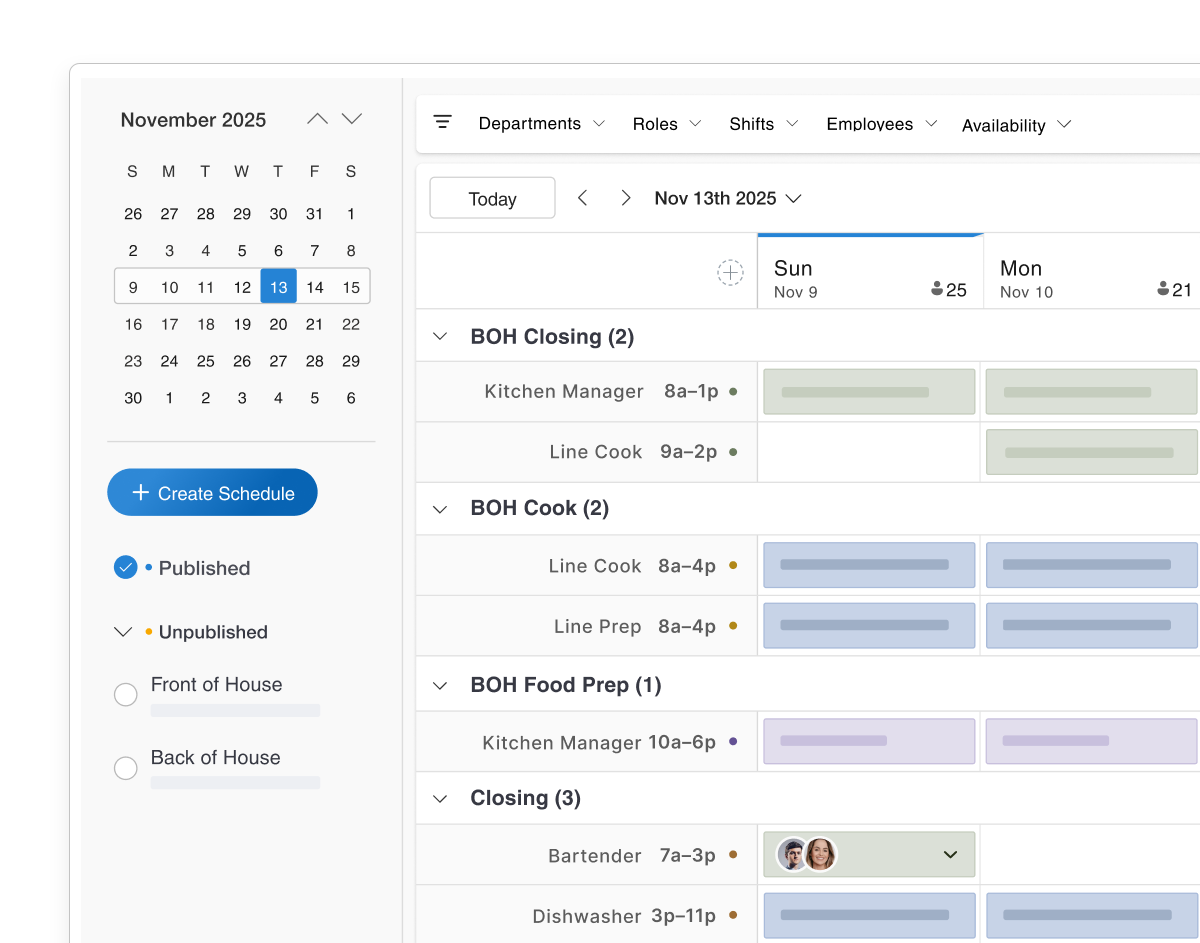Screen dimensions: 1200x943
Task: Click the Front of House schedule label
Action: [217, 685]
